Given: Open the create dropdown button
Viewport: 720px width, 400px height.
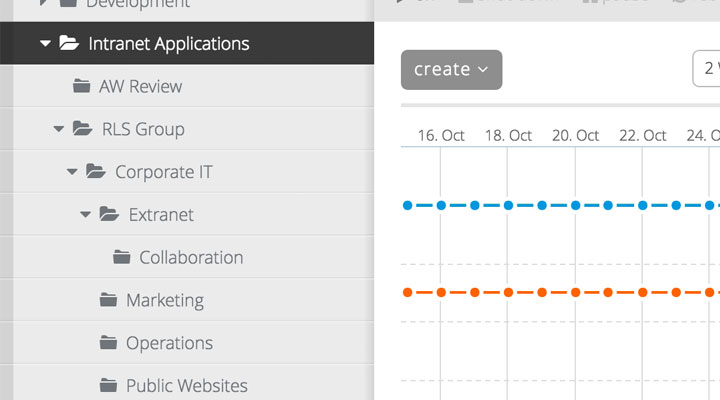Looking at the screenshot, I should [x=451, y=70].
